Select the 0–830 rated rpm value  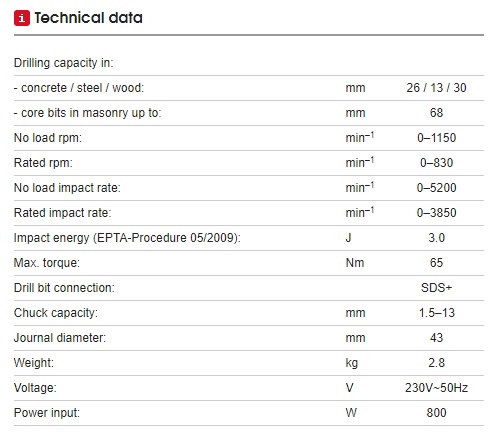pyautogui.click(x=436, y=163)
